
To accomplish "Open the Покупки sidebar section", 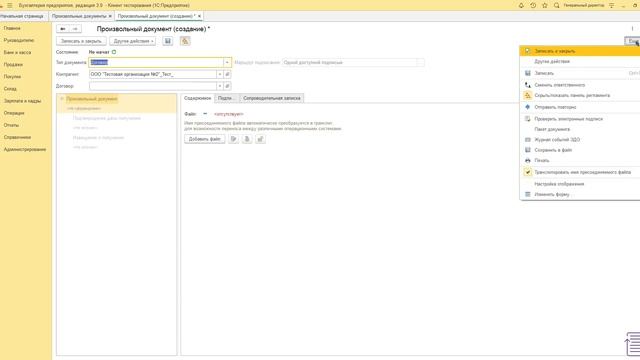I will click(x=12, y=76).
